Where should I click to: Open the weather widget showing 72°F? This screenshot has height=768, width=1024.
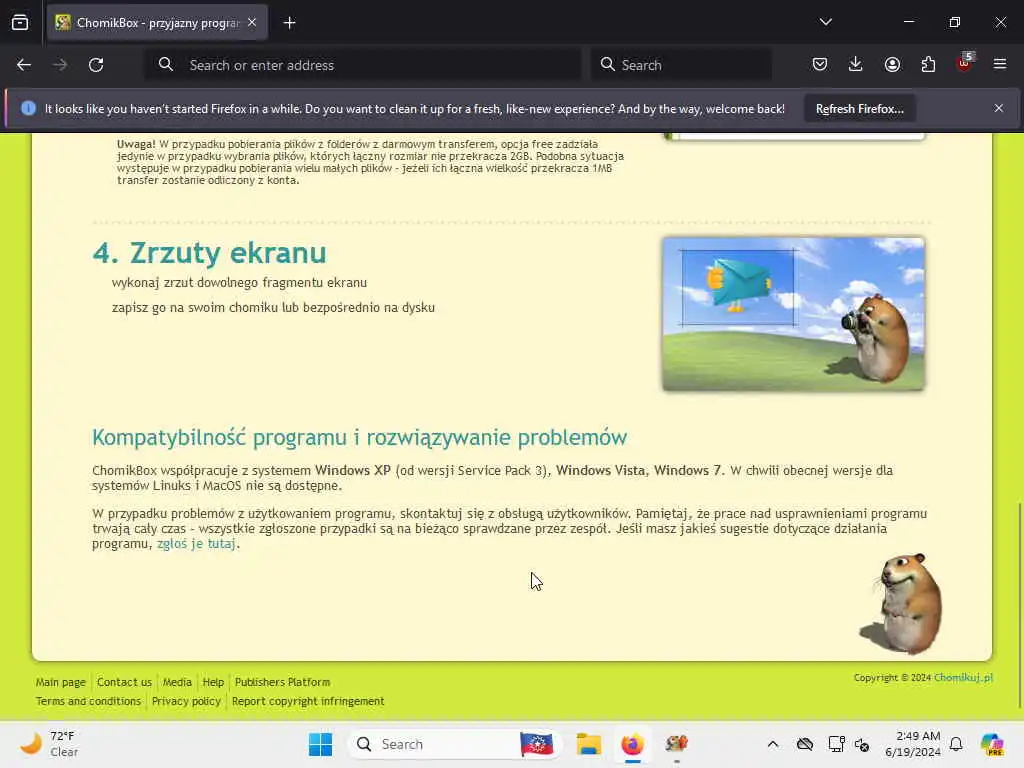point(49,744)
